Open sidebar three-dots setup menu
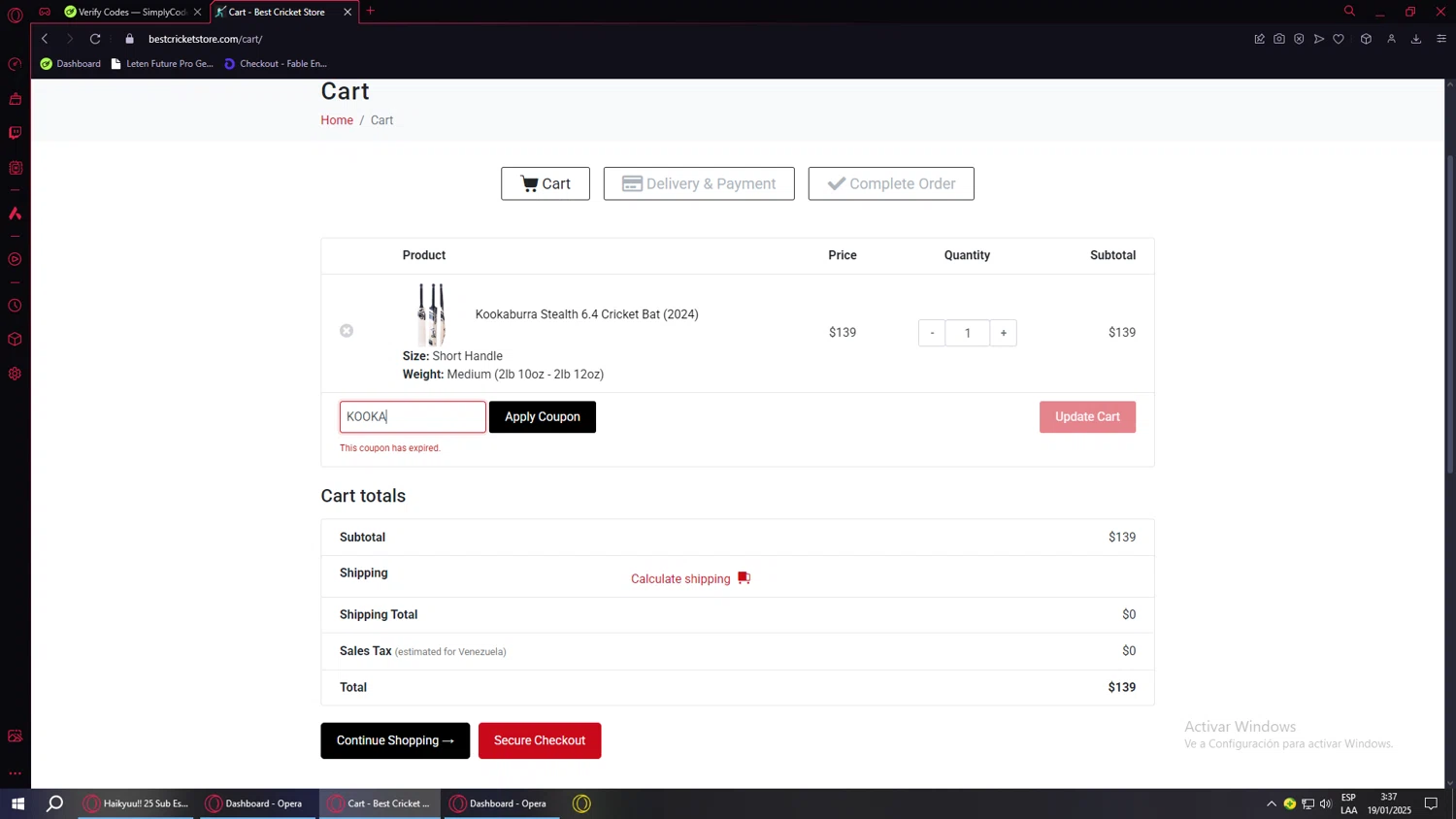Viewport: 1456px width, 819px height. pyautogui.click(x=15, y=773)
